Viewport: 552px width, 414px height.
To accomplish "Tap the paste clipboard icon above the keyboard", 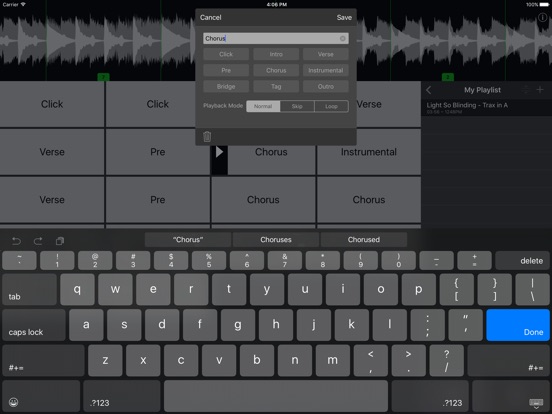I will [60, 241].
